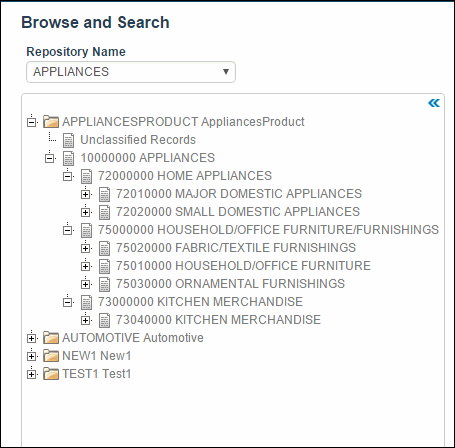The image size is (455, 448).
Task: Select 75030000 ORNAMENTAL FURNISHINGS label
Action: (230, 284)
